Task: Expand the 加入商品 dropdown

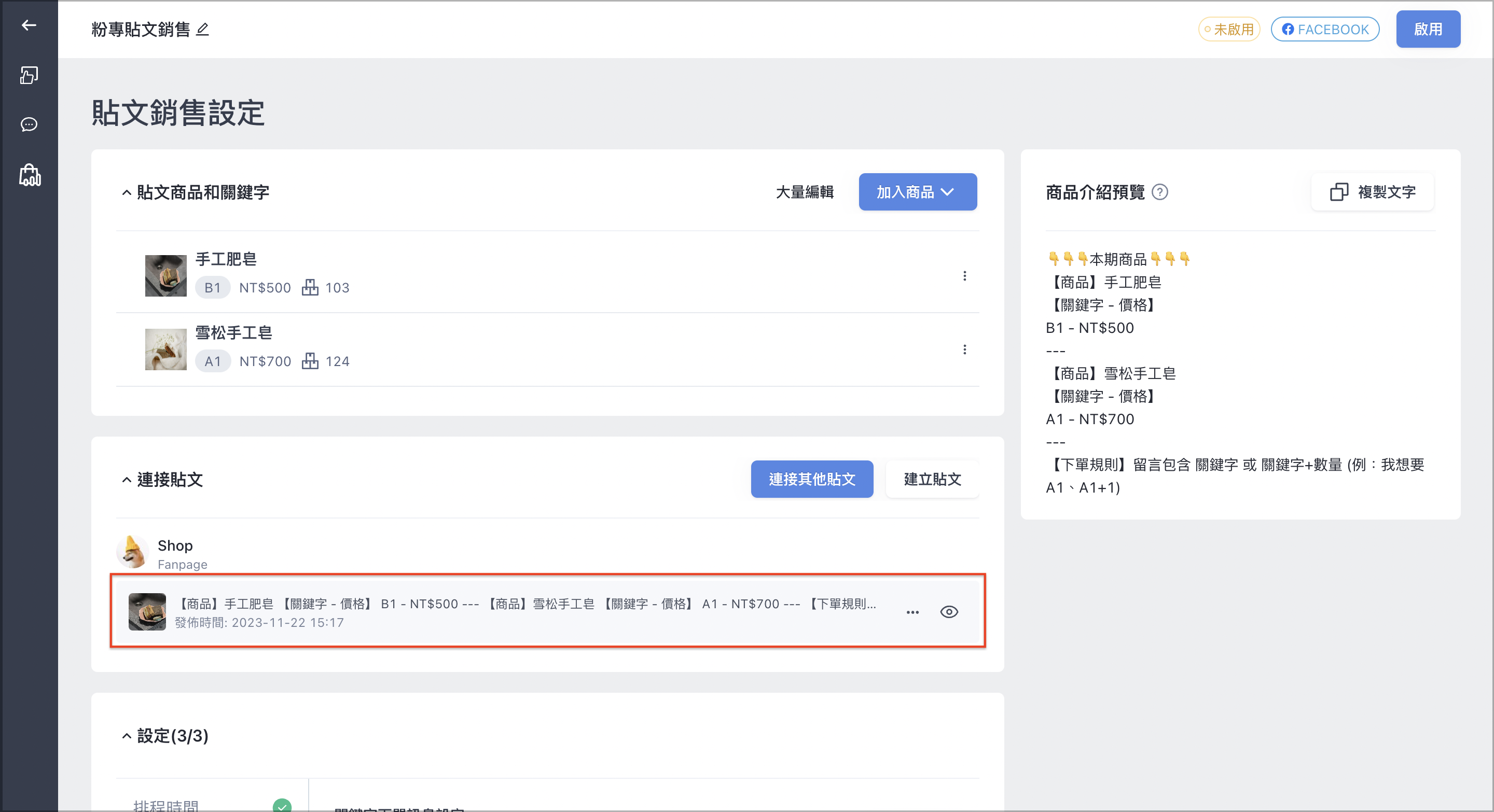Action: click(918, 192)
